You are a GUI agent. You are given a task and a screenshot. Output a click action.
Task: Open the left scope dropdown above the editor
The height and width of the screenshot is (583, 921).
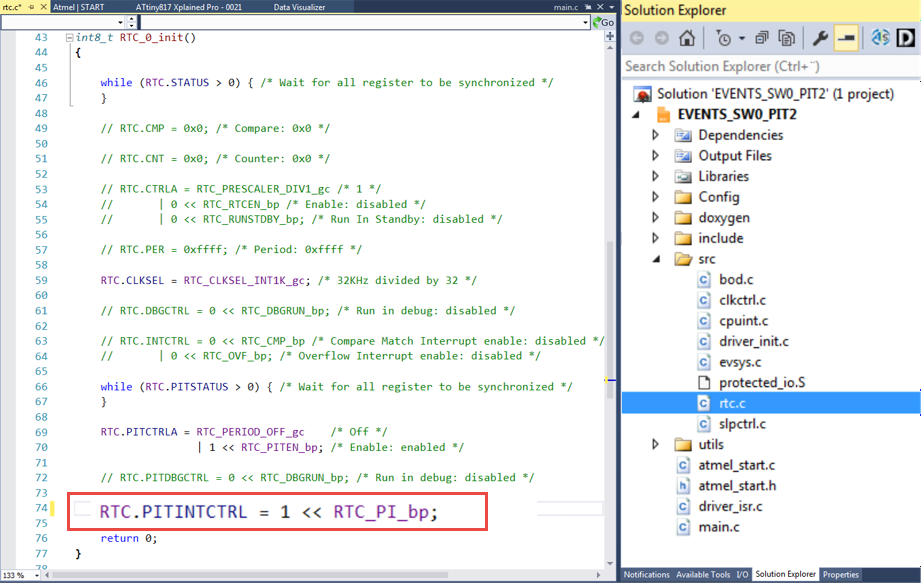tap(120, 22)
